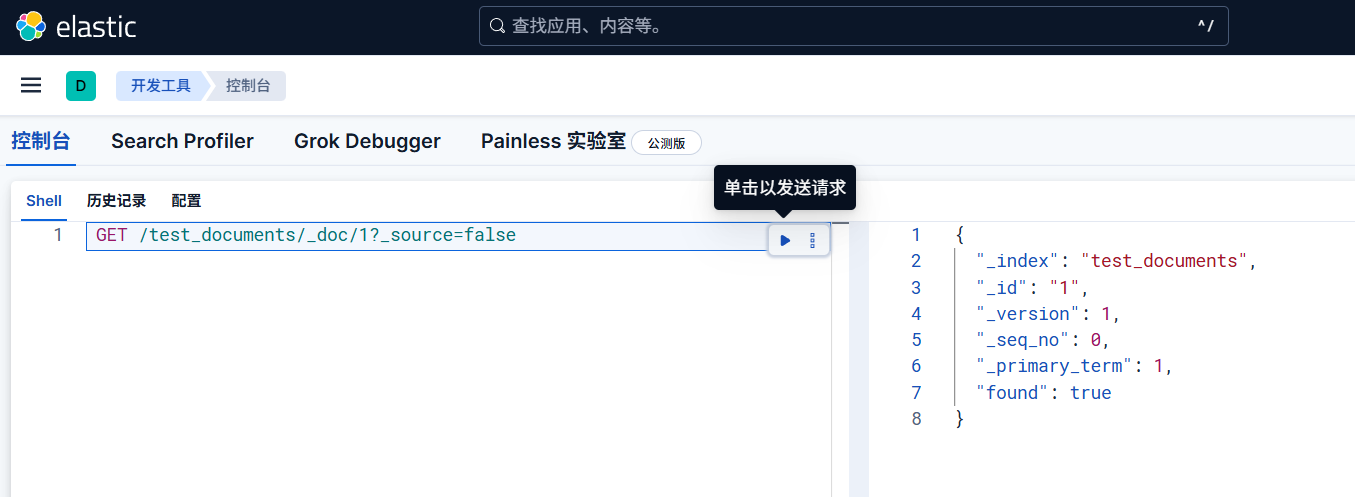Viewport: 1355px width, 497px height.
Task: Open the Grok Debugger tab
Action: (367, 141)
